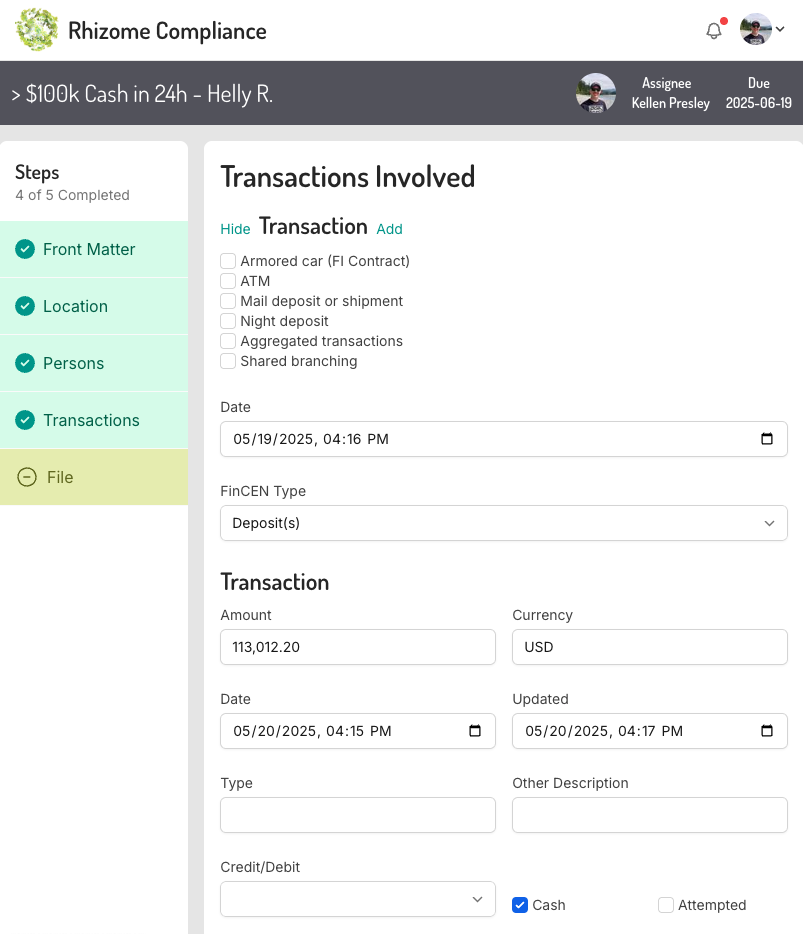Click the assignee Kellen Presley avatar
803x934 pixels.
[596, 93]
